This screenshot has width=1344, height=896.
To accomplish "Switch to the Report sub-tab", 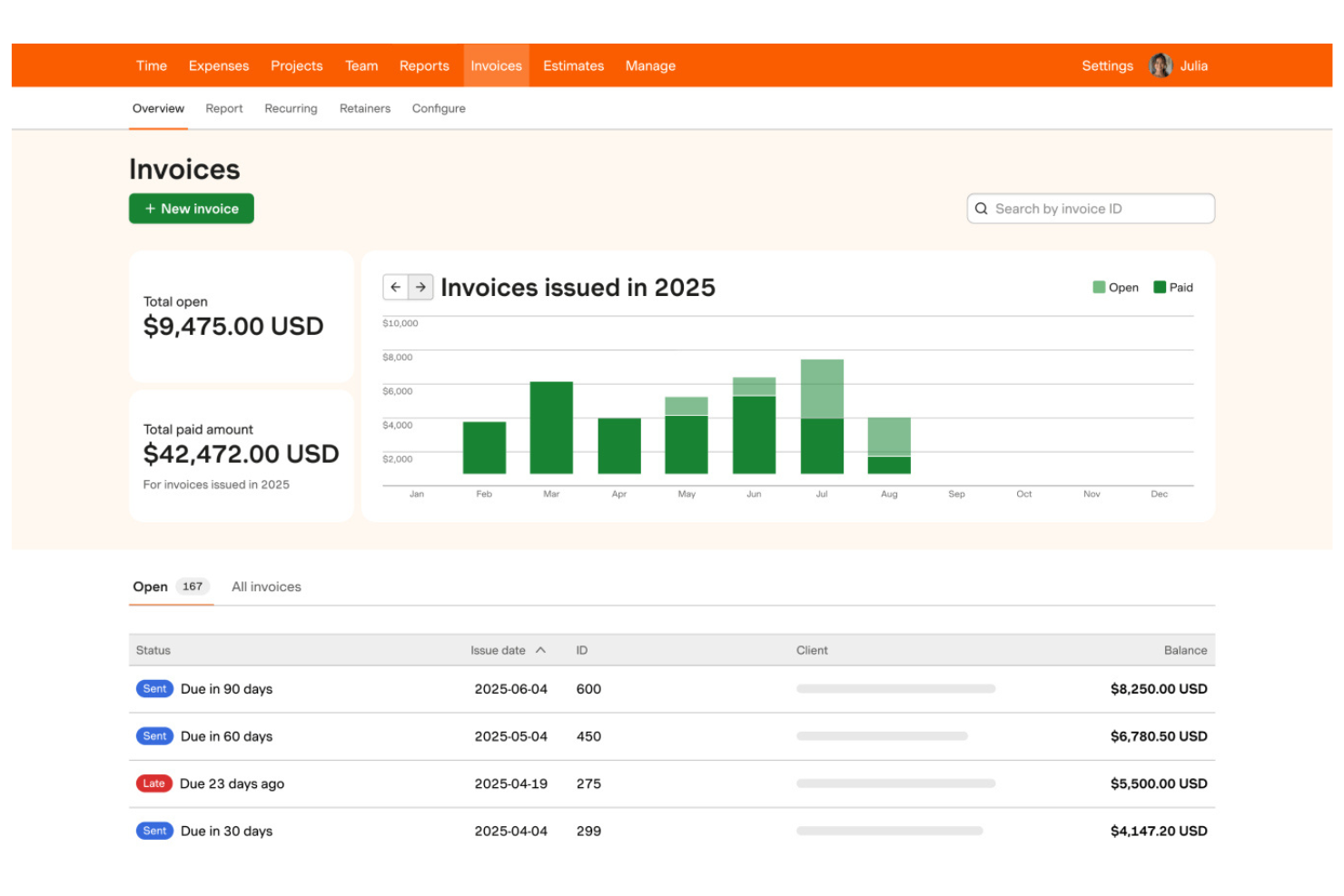I will pyautogui.click(x=223, y=108).
